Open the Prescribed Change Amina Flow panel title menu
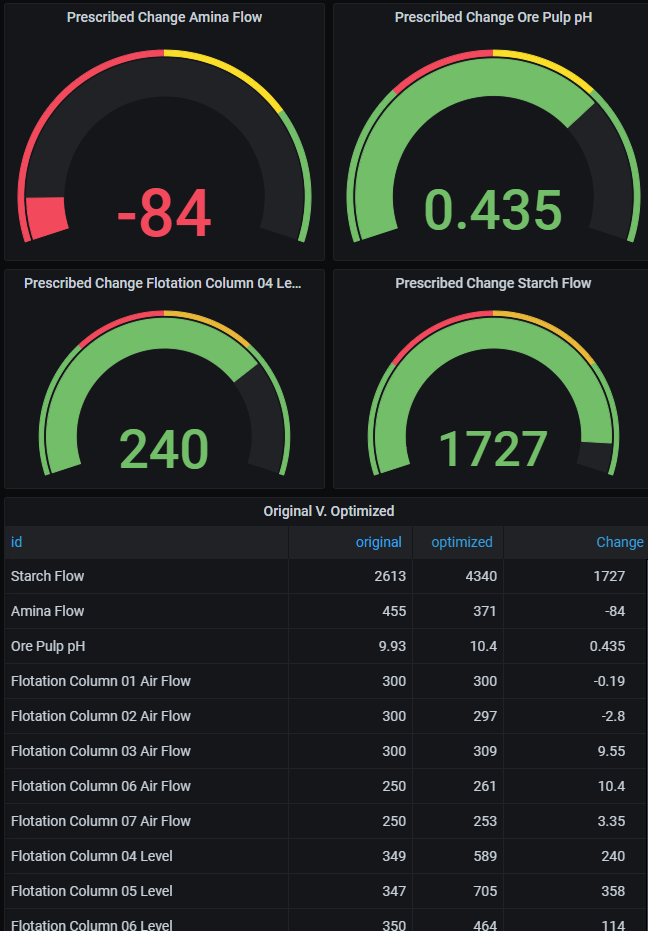This screenshot has width=648, height=931. pyautogui.click(x=164, y=17)
